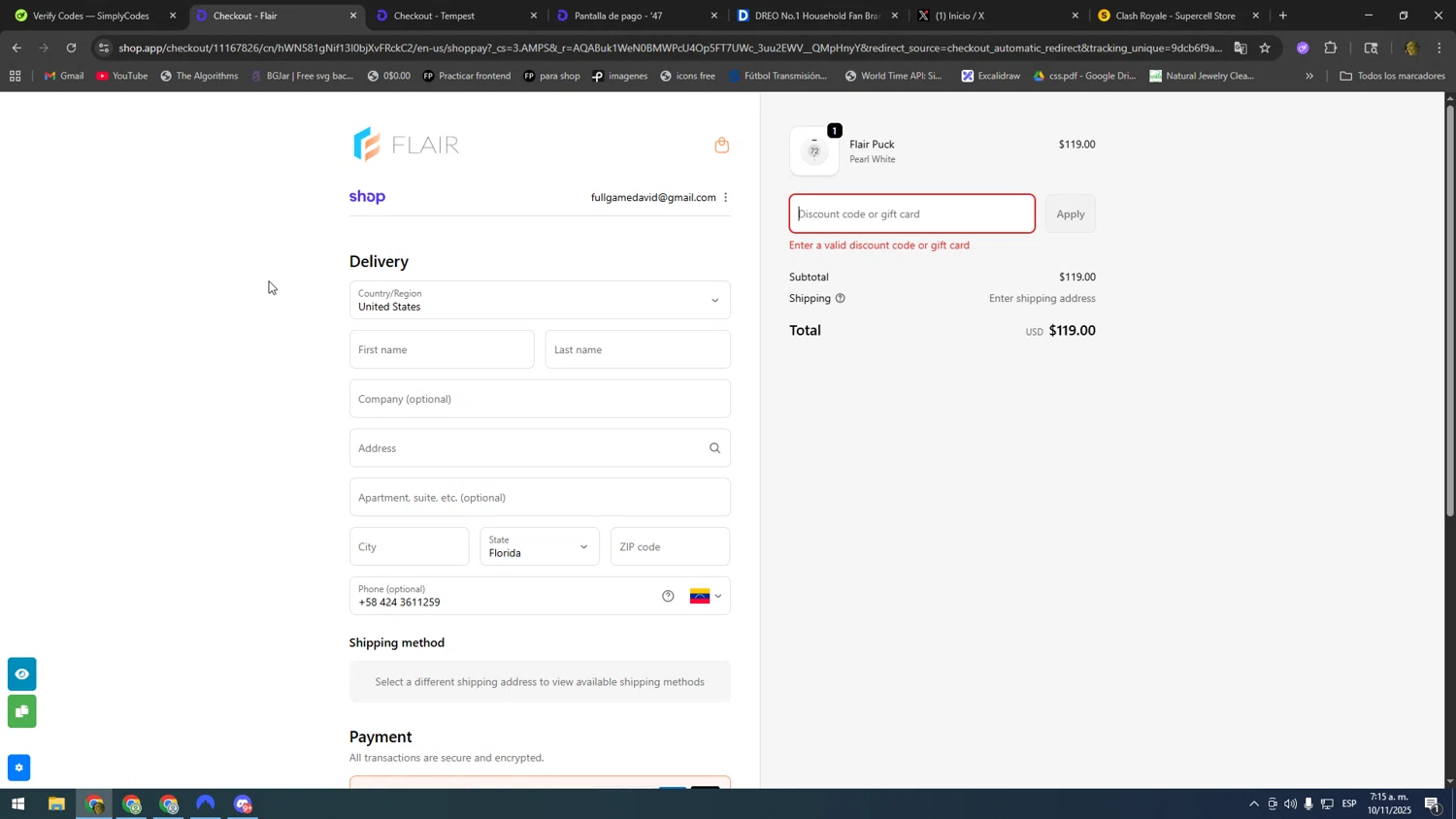This screenshot has height=819, width=1456.
Task: Click the ESP language indicator
Action: (x=1348, y=804)
